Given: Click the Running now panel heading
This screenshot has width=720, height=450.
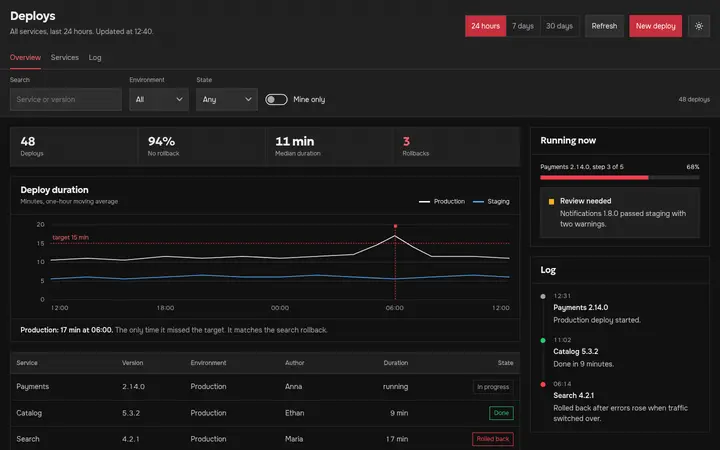Looking at the screenshot, I should [x=568, y=141].
